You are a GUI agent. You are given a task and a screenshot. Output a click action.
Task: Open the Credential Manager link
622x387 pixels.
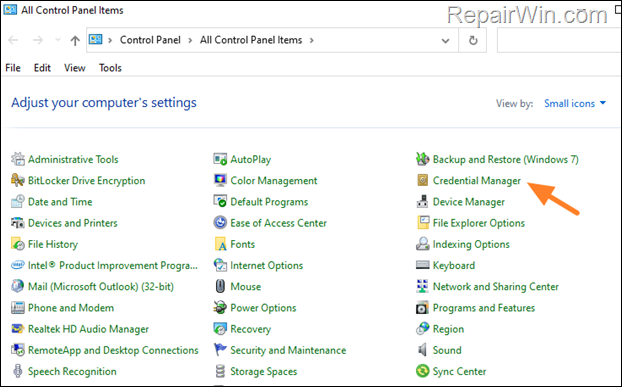[476, 181]
